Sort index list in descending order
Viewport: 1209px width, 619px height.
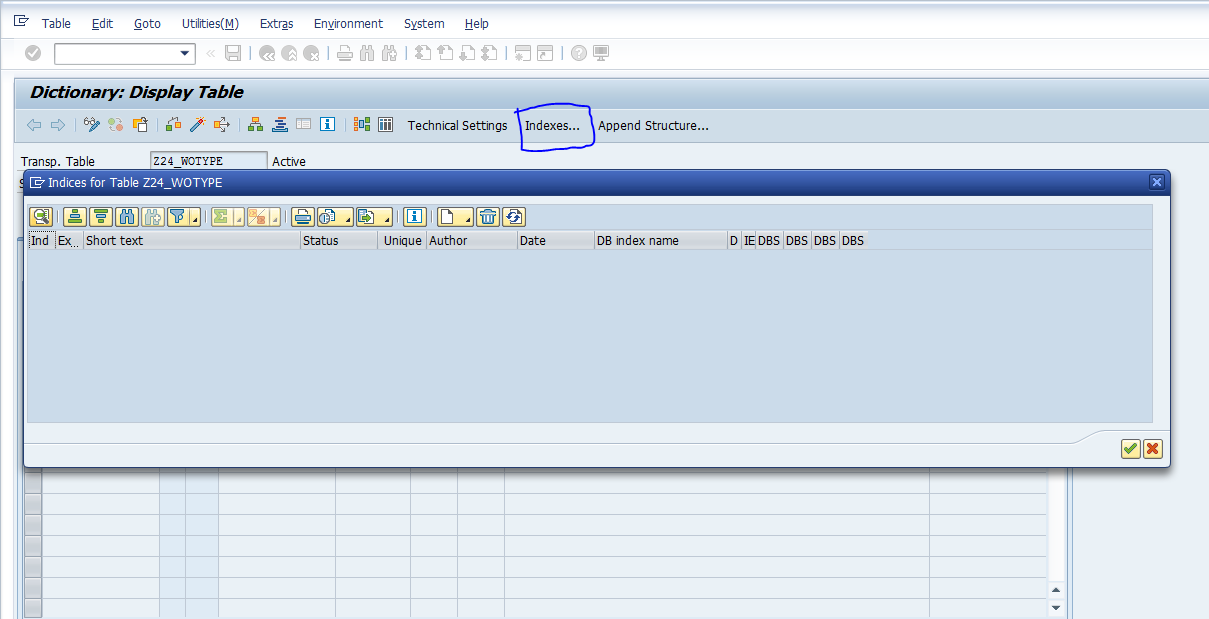[100, 217]
